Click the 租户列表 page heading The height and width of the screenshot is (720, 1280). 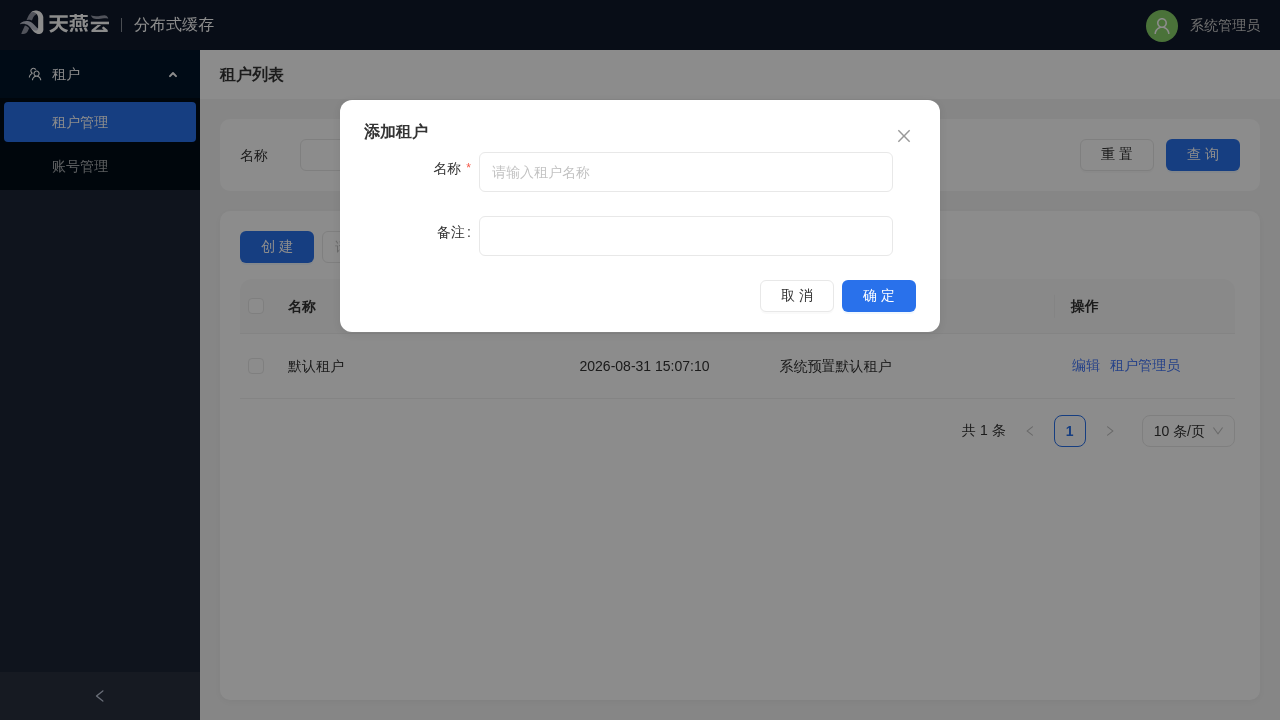tap(251, 75)
